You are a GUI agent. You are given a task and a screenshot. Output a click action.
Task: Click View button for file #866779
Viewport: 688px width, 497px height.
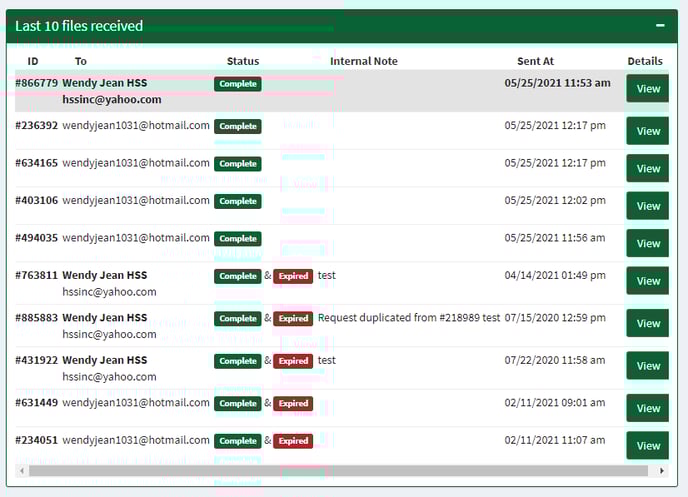pos(648,89)
